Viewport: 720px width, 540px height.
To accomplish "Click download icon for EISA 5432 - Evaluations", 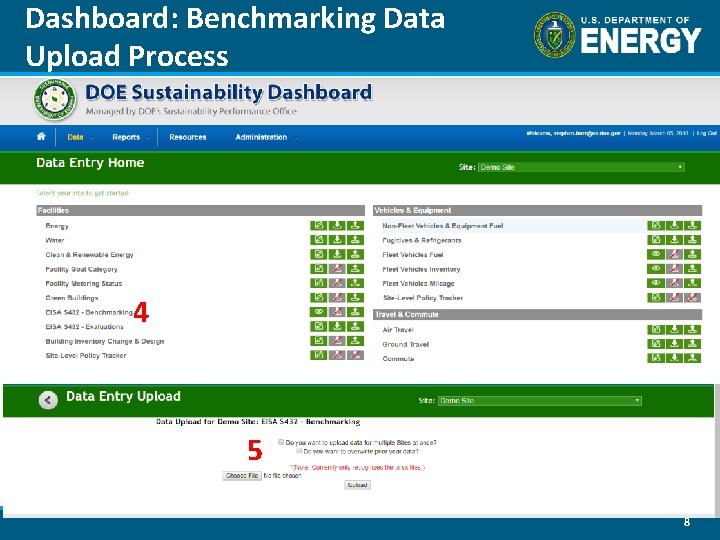I will 337,326.
